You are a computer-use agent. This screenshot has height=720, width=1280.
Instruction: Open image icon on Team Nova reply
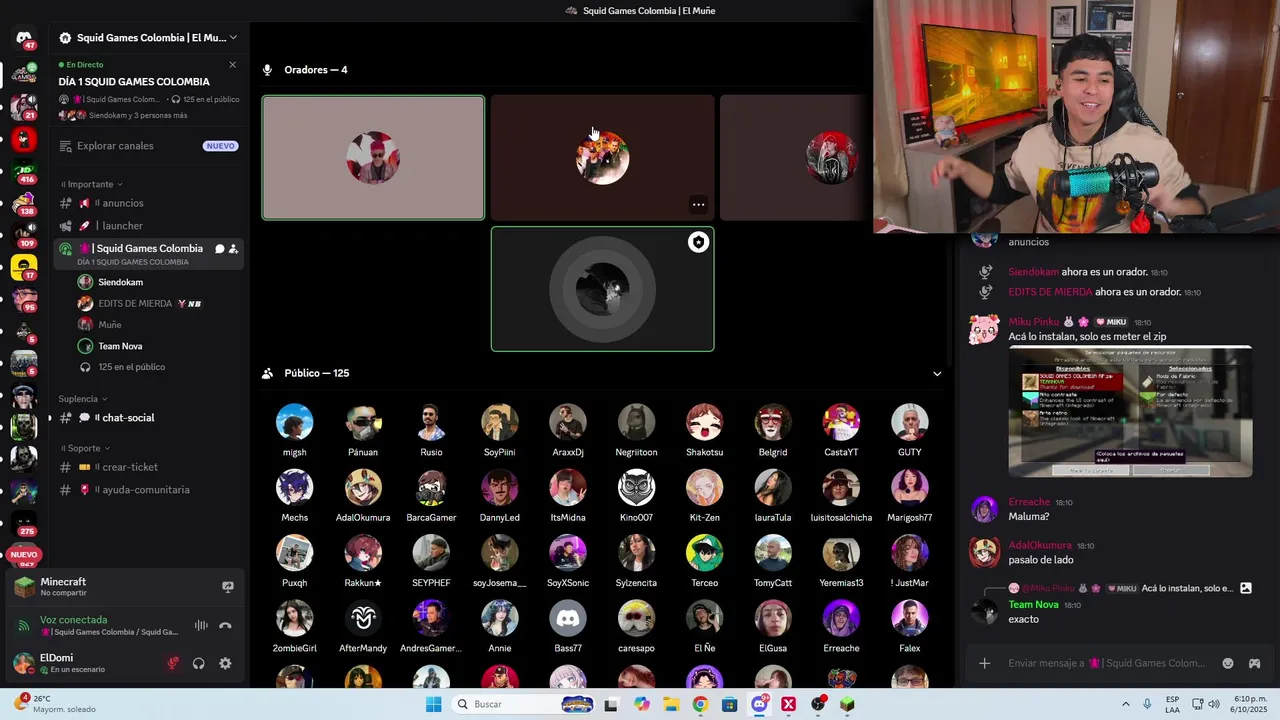(x=1245, y=588)
